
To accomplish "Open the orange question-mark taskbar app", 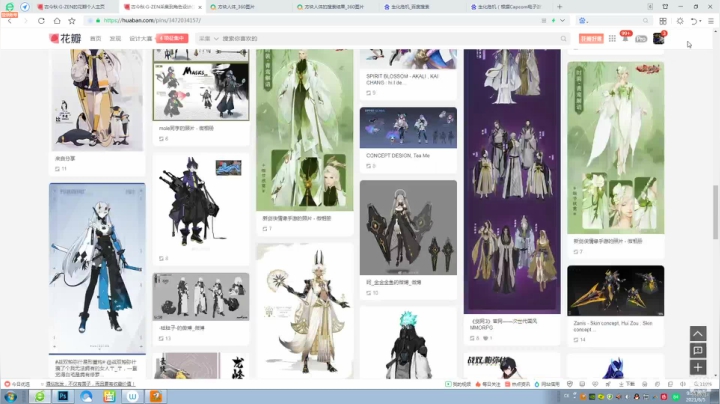I will [x=156, y=396].
